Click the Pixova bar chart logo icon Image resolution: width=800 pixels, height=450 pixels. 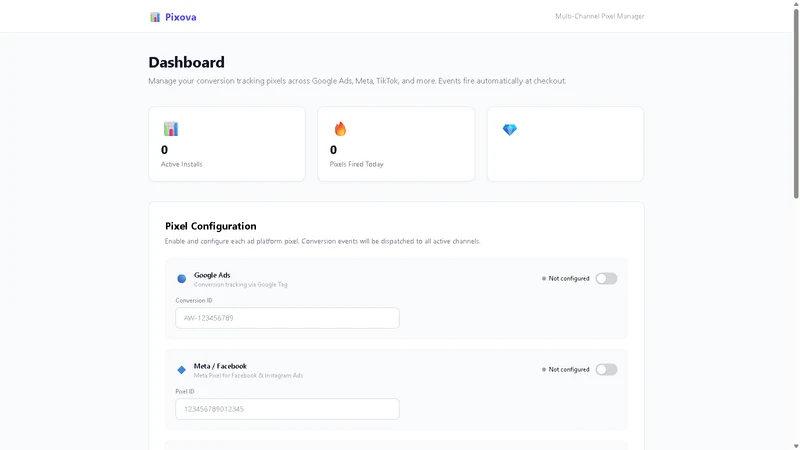coord(155,17)
